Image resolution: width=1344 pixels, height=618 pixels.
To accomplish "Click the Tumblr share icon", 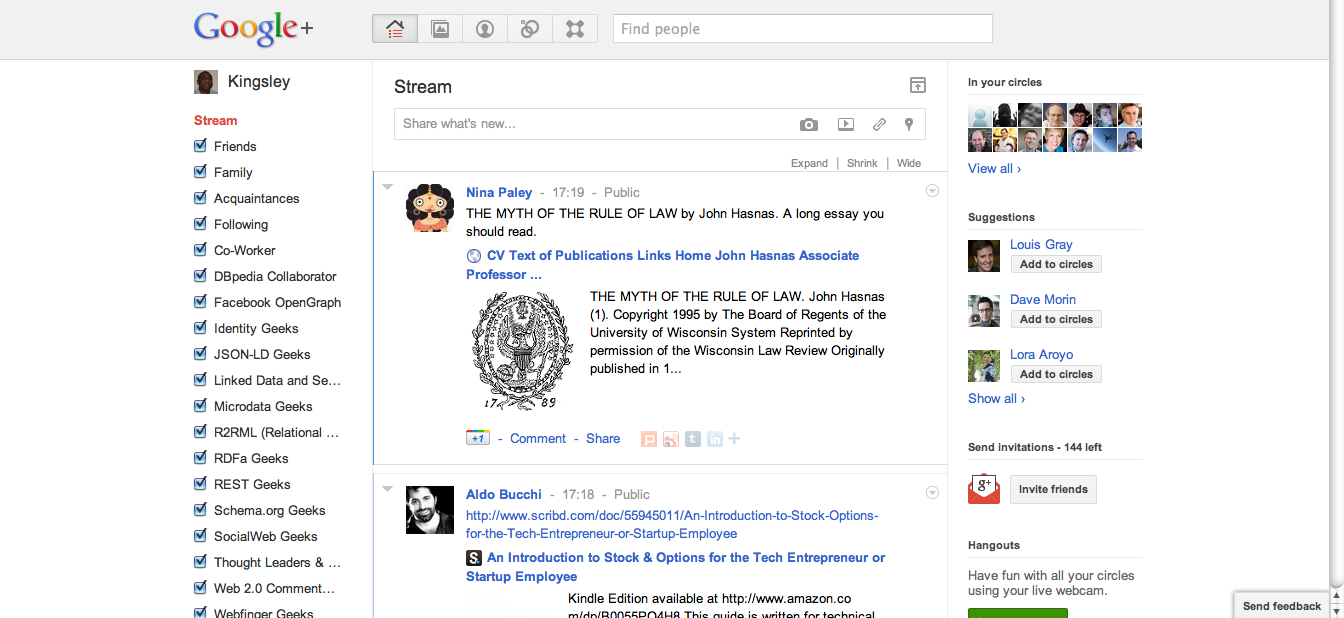I will (x=693, y=439).
